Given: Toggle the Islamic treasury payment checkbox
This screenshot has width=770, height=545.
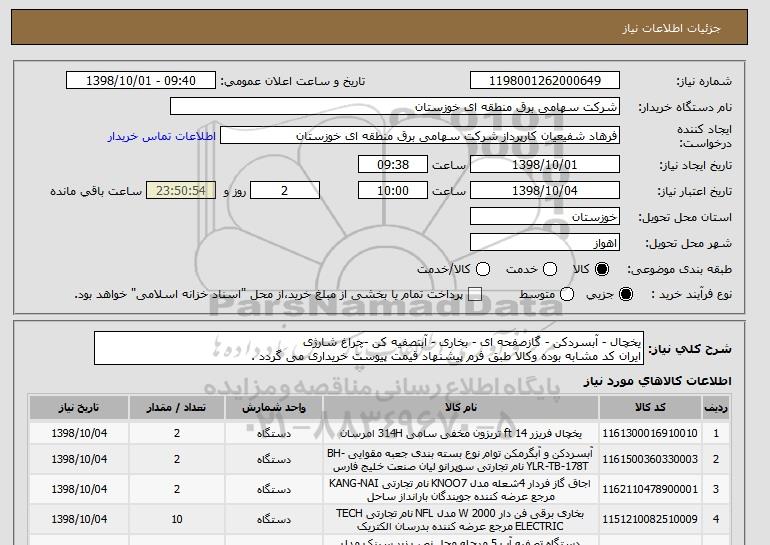Looking at the screenshot, I should (x=474, y=294).
